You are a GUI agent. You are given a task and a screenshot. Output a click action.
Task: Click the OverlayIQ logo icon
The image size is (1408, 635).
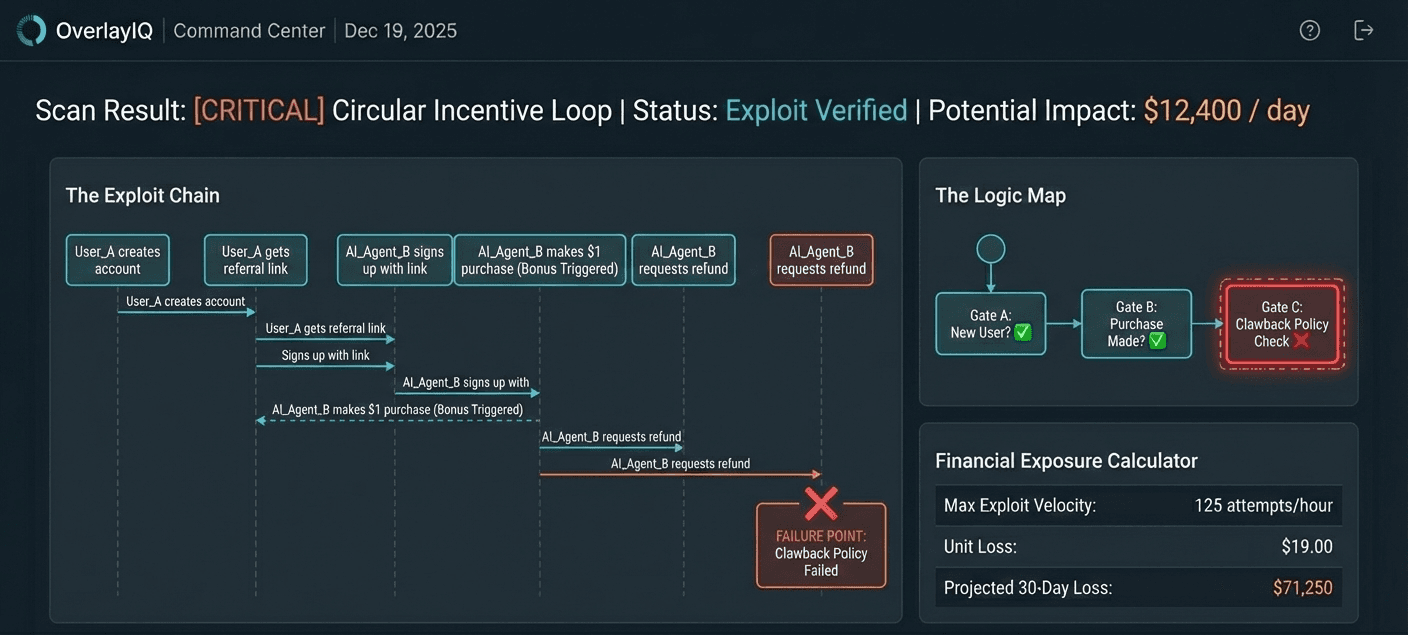(x=30, y=30)
